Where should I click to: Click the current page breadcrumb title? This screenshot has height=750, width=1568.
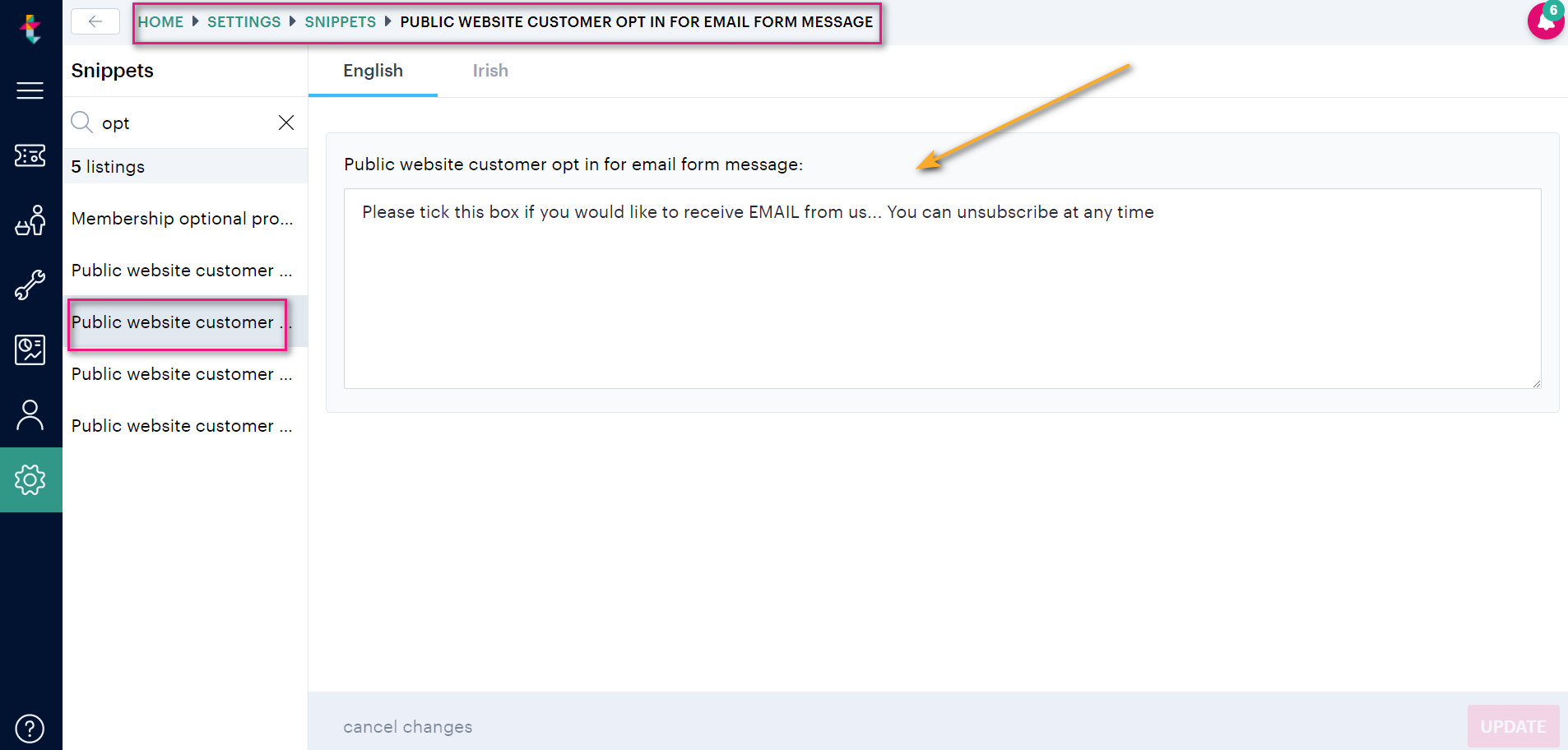(x=637, y=22)
